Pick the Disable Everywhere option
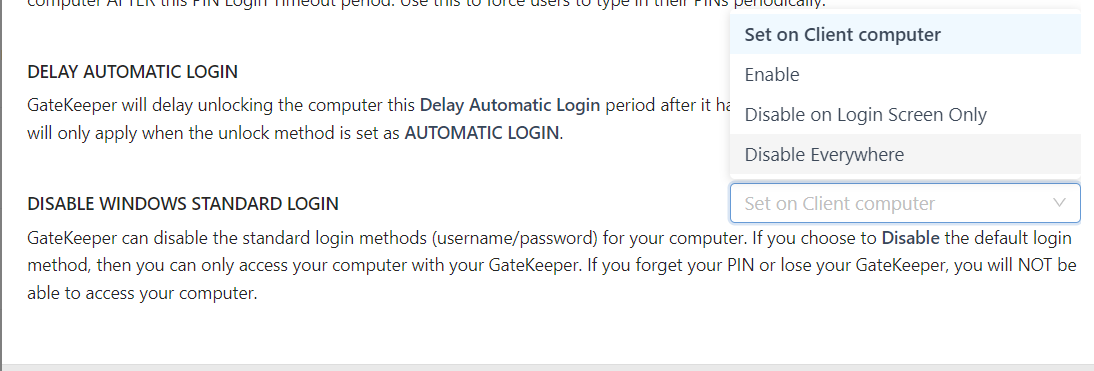 pyautogui.click(x=905, y=154)
